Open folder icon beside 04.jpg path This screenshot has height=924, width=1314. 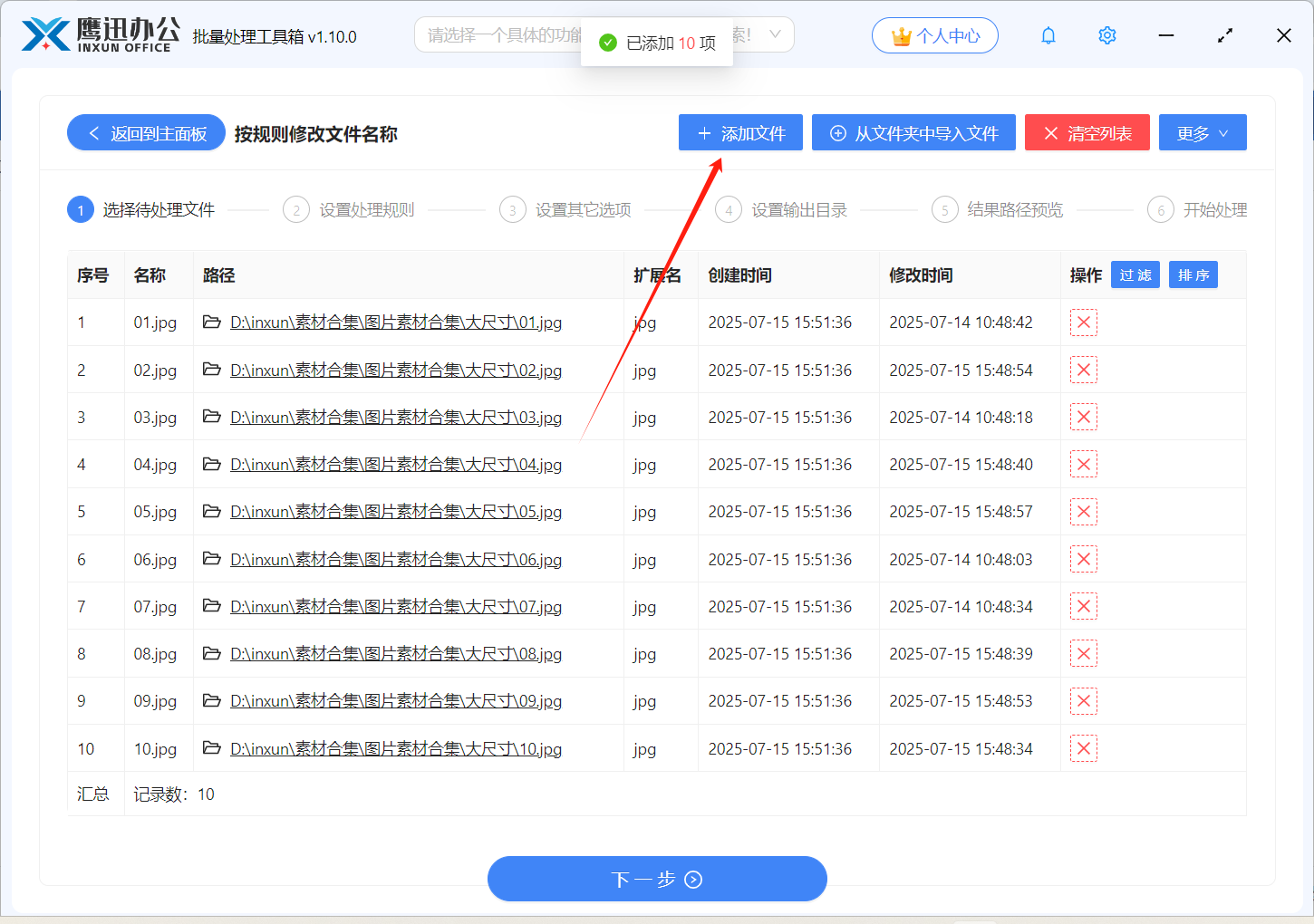click(x=212, y=463)
